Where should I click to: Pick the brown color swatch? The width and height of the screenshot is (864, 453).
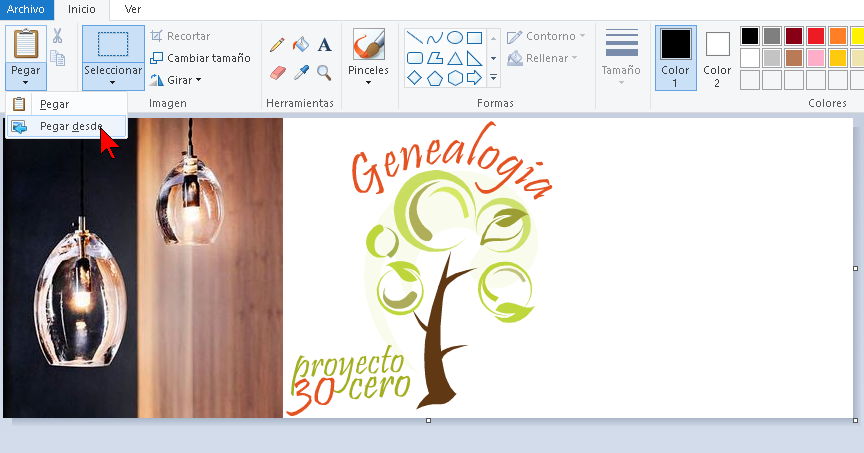coord(794,58)
